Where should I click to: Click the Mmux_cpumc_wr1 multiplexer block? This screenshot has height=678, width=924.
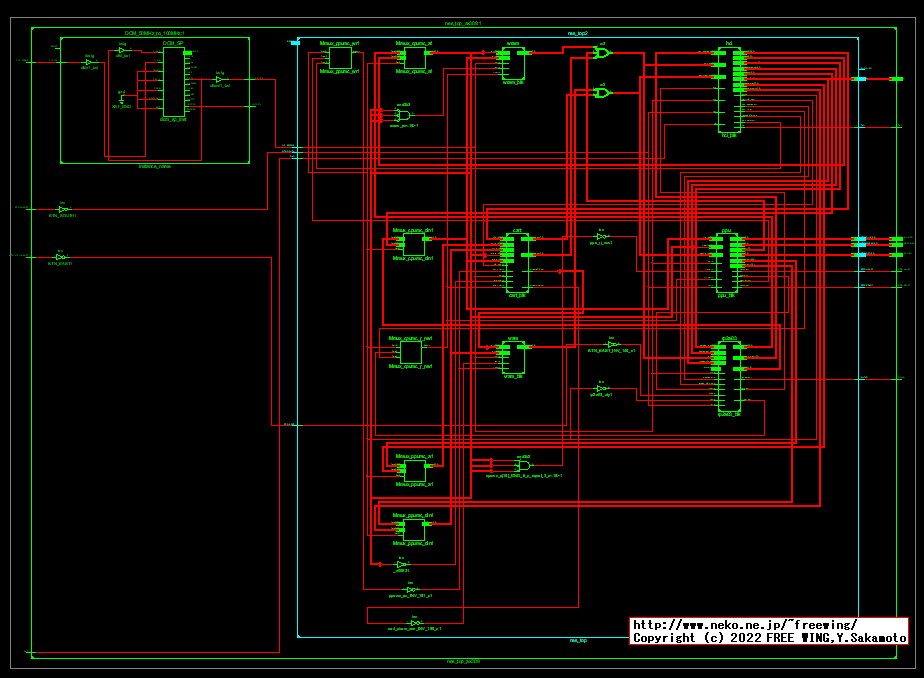340,58
